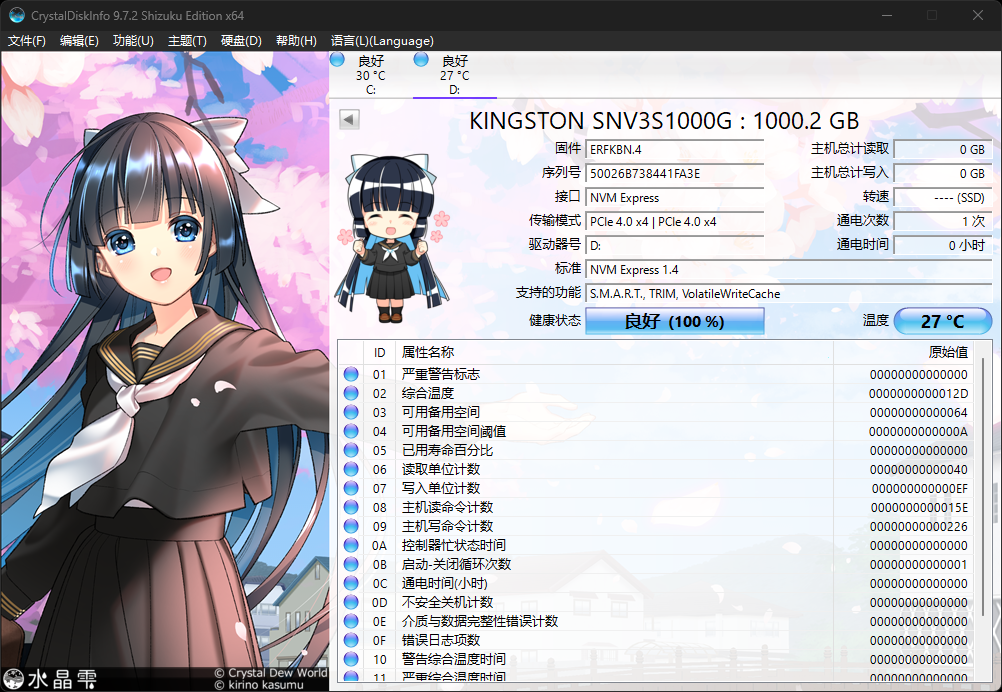The image size is (1002, 692).
Task: Click the serial number field 50026B738441FA3E
Action: [x=675, y=173]
